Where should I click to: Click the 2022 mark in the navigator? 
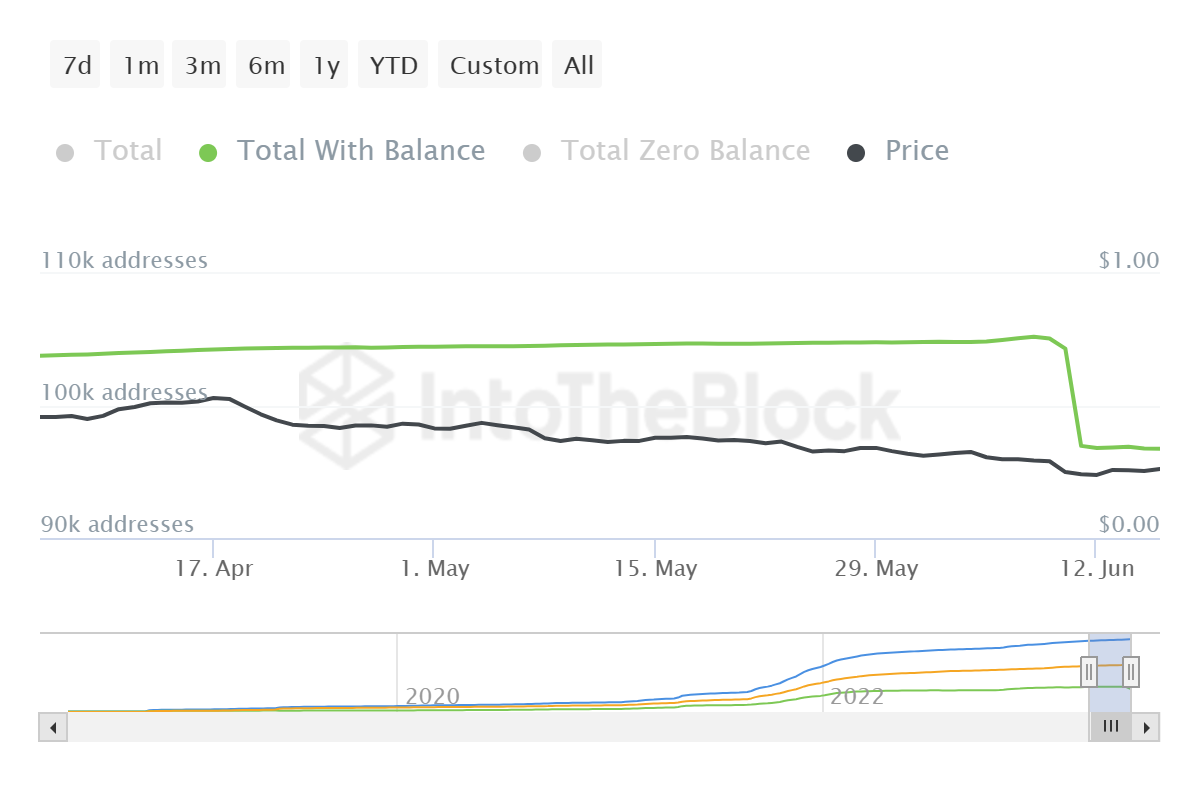point(857,696)
